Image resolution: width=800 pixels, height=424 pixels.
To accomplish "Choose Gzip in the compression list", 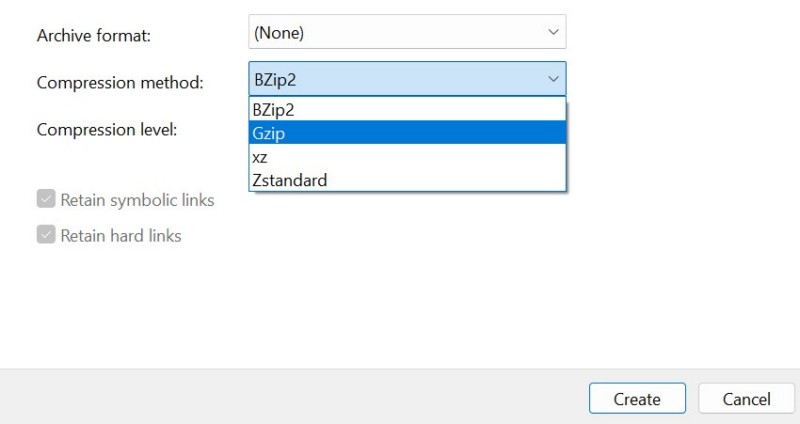I will point(407,133).
